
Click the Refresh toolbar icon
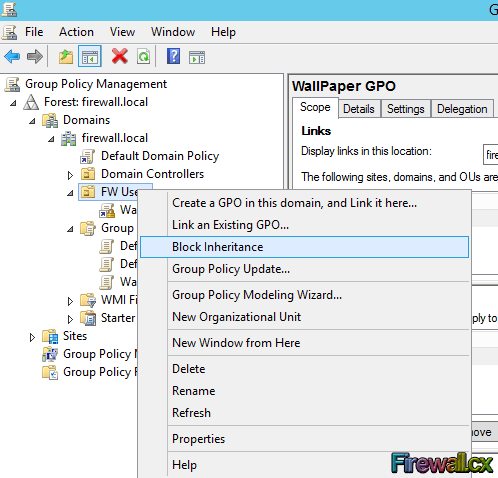[143, 56]
